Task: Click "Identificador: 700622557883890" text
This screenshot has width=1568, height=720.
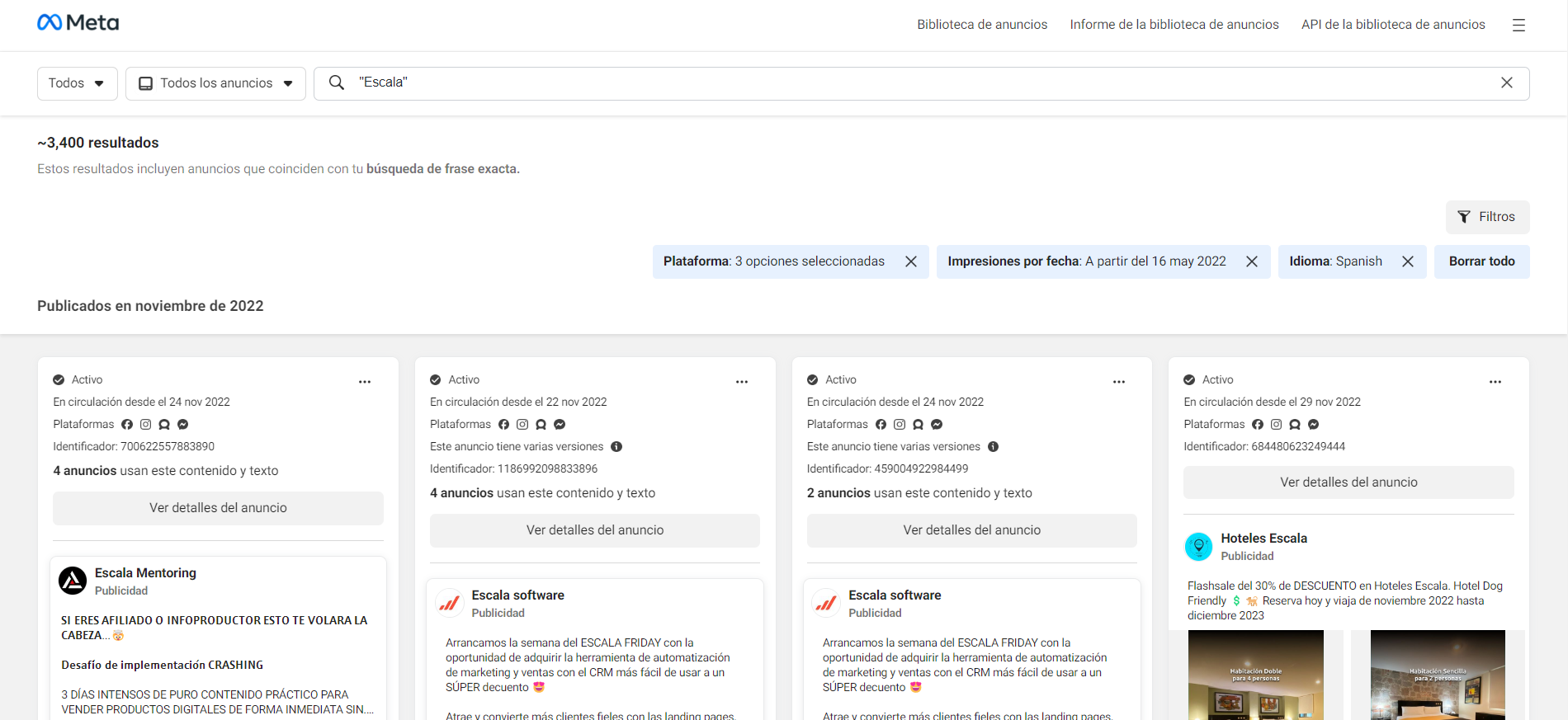Action: pos(134,446)
